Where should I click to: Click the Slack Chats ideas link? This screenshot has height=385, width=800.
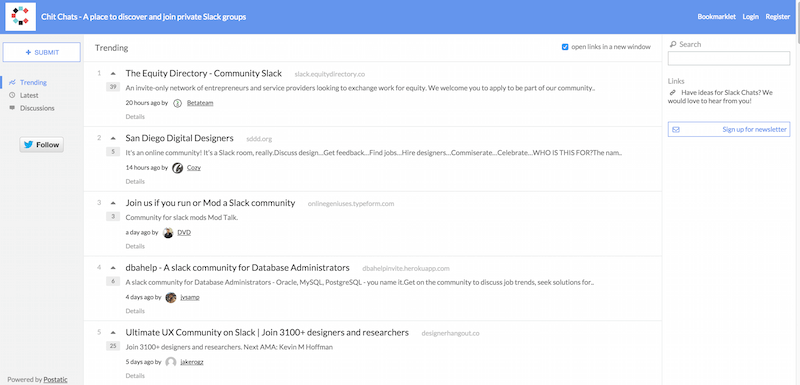point(720,97)
